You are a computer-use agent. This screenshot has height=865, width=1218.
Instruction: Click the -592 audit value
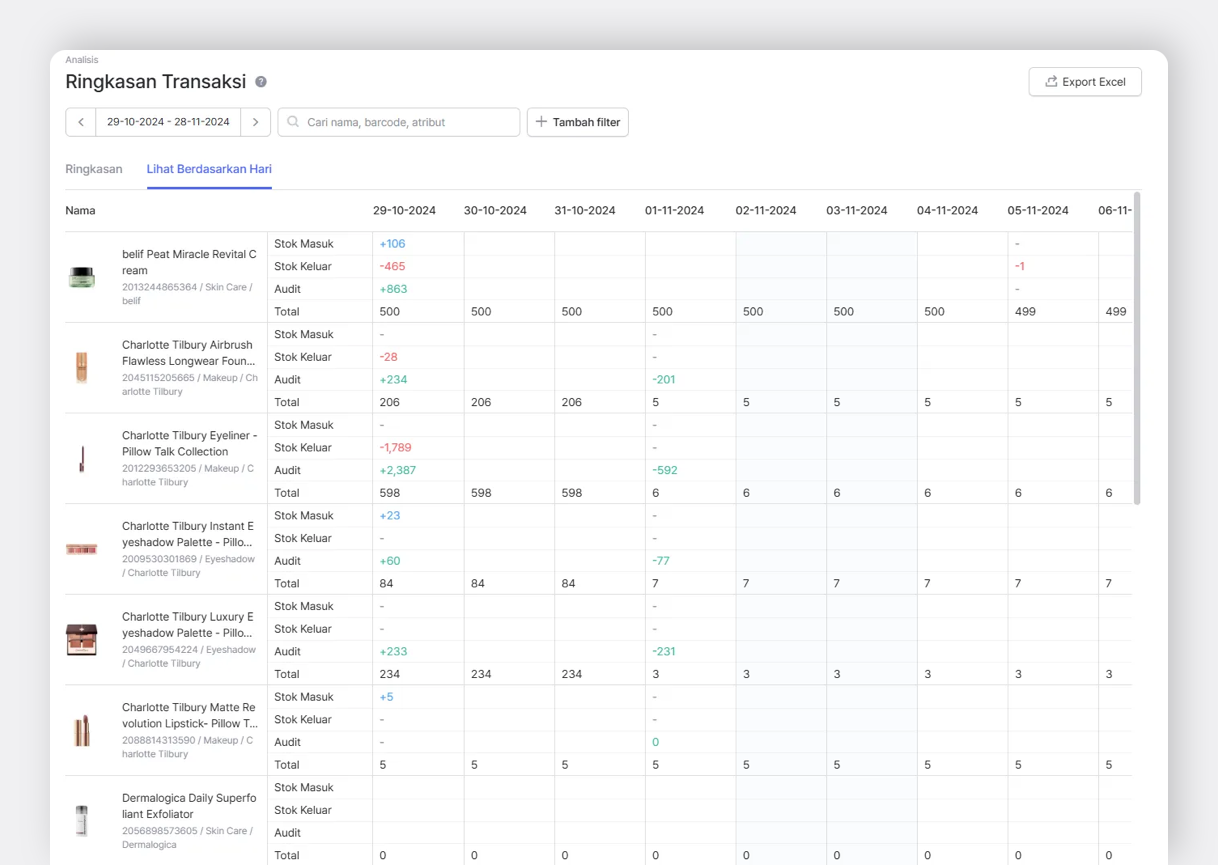pos(665,470)
